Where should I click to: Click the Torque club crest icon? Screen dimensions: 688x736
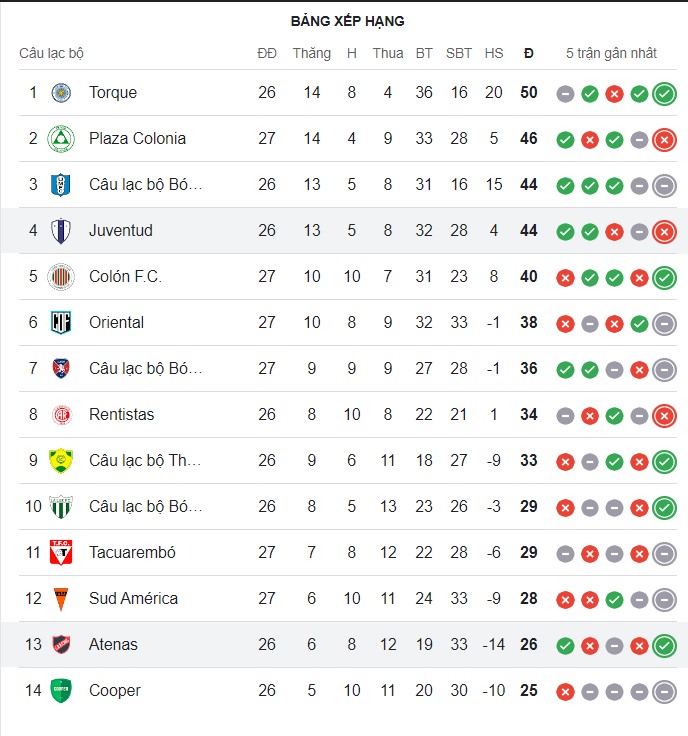[61, 93]
